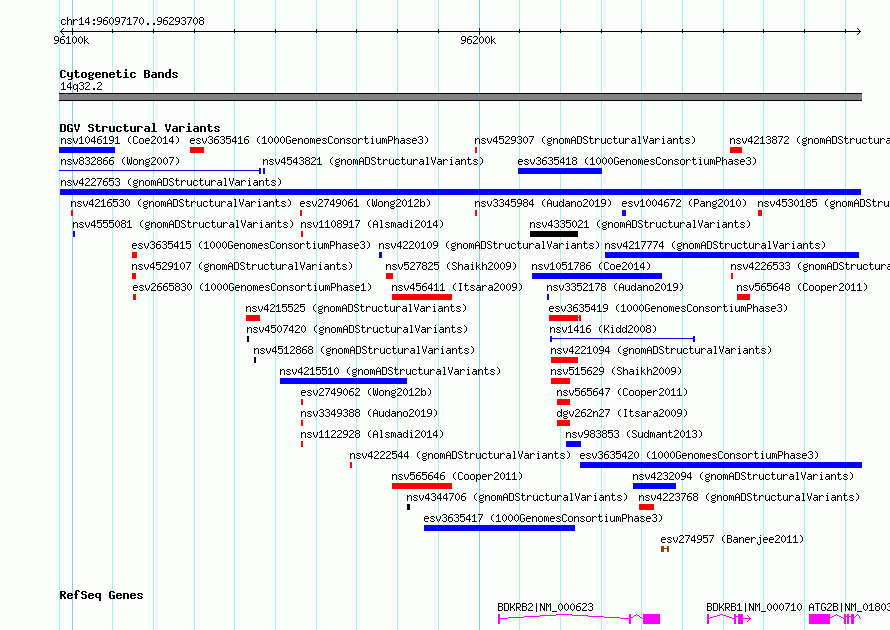Click dgv262n27 (Itsara2009) label
The image size is (890, 630).
[622, 413]
